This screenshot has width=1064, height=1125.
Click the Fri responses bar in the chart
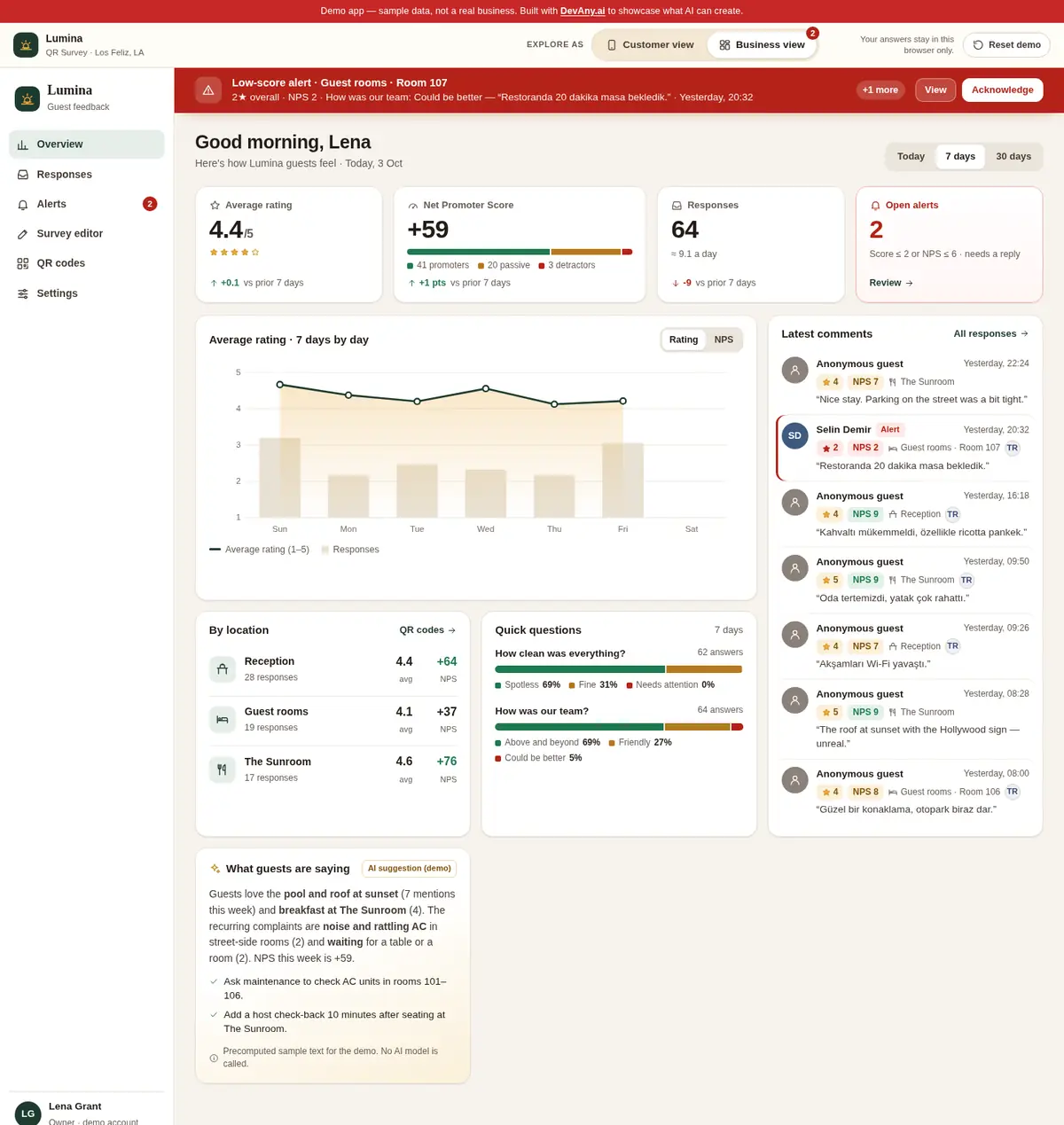(622, 480)
